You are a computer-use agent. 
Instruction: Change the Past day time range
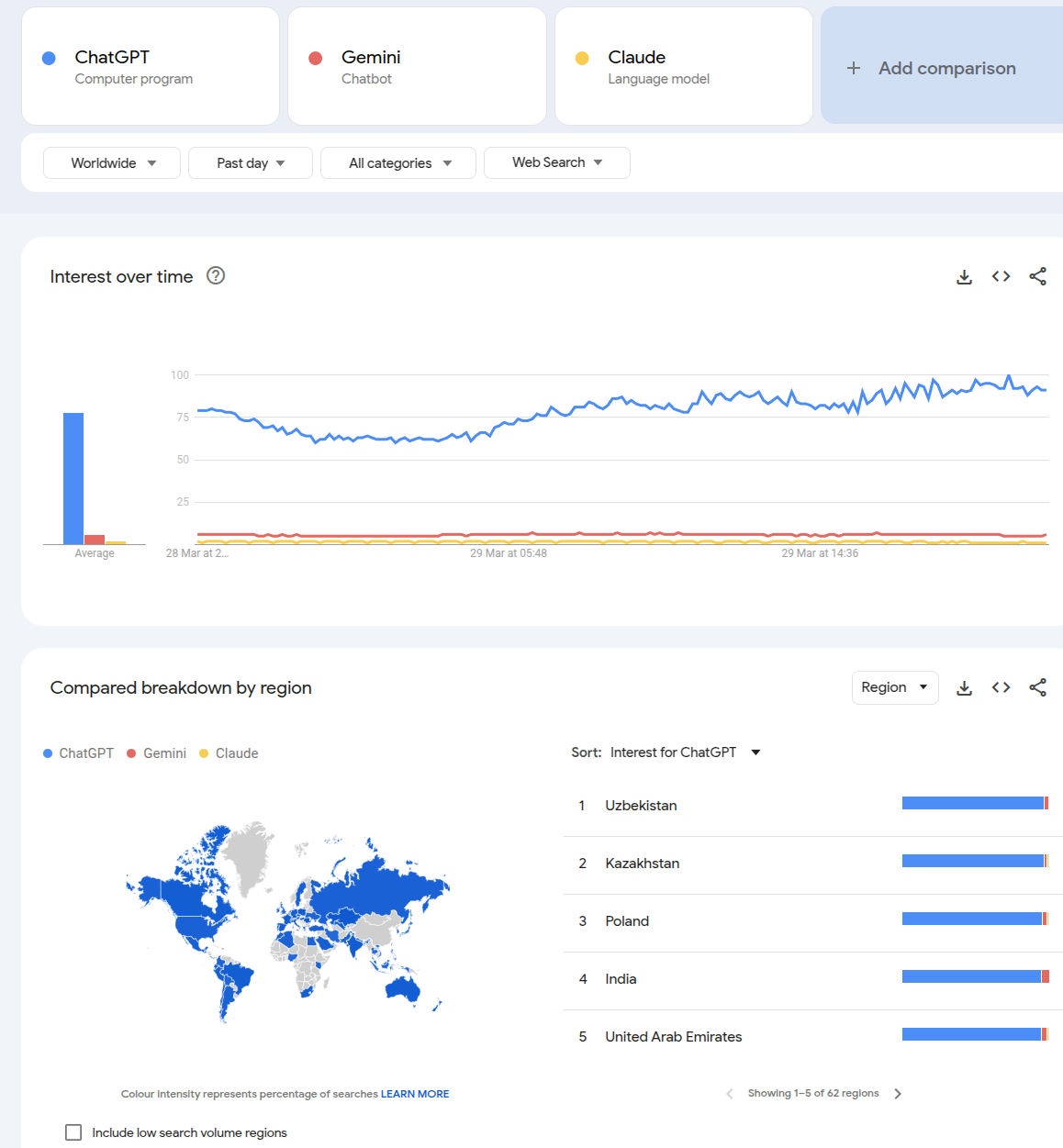(250, 163)
